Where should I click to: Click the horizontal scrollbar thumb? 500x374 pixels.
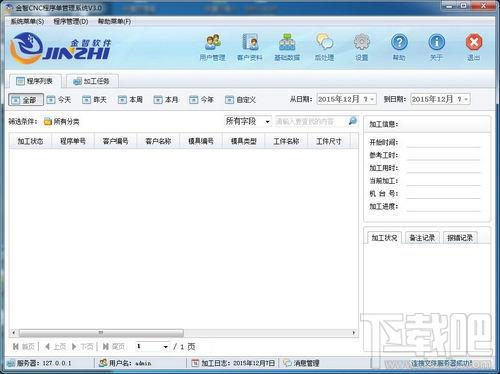click(x=101, y=333)
